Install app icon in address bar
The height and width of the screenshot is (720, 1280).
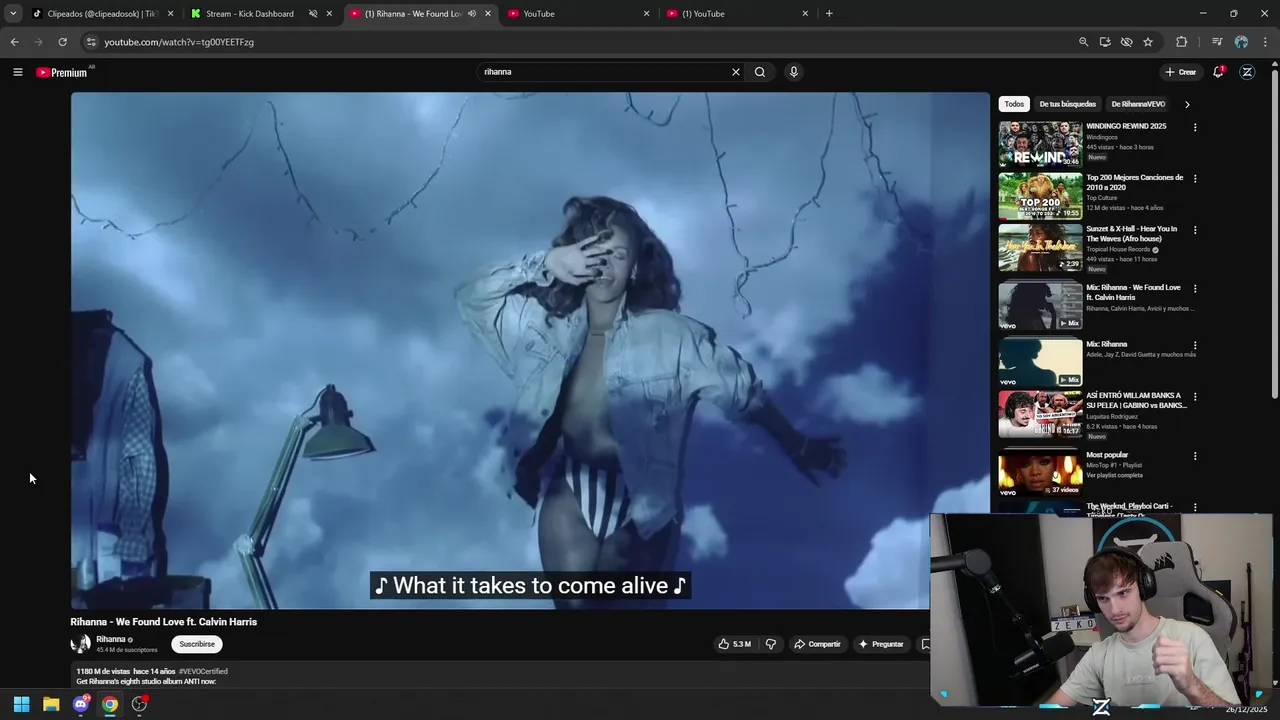click(1105, 42)
